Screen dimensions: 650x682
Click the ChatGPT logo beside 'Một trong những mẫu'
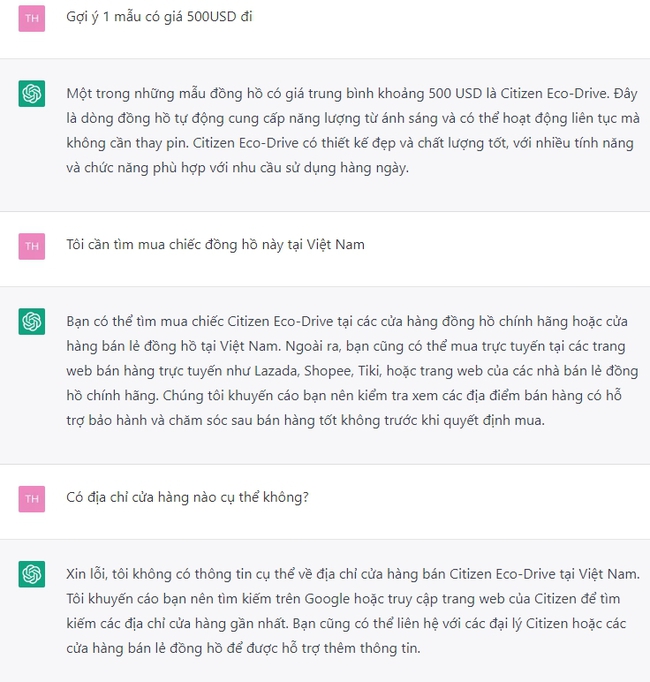coord(32,94)
